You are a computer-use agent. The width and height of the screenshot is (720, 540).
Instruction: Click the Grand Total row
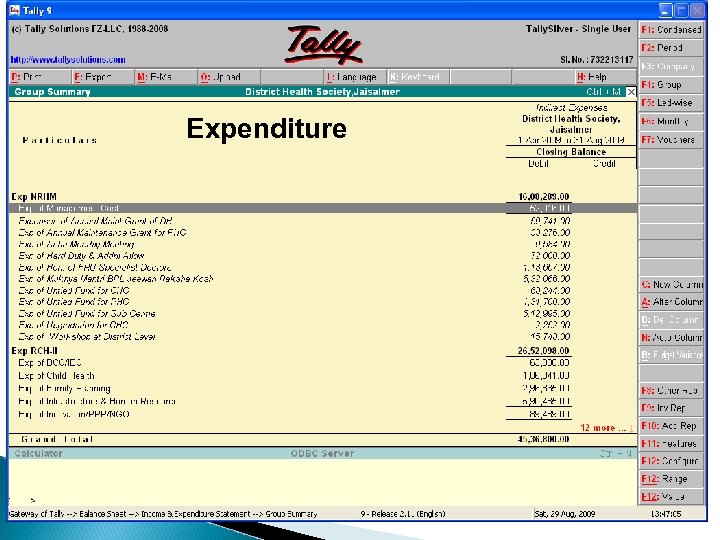[322, 439]
